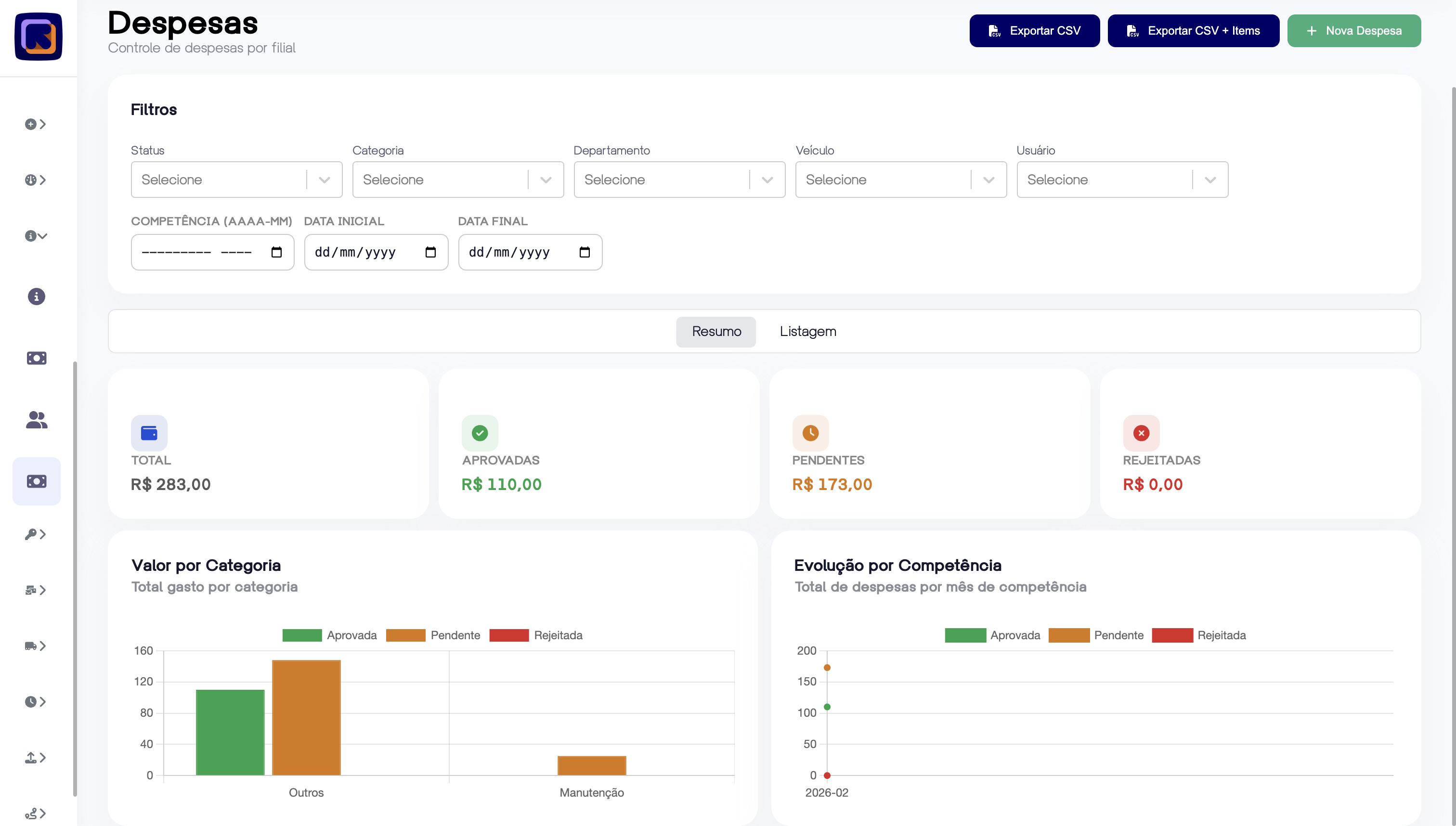
Task: Toggle Aprovada series in Valor por Categoria legend
Action: coord(329,635)
